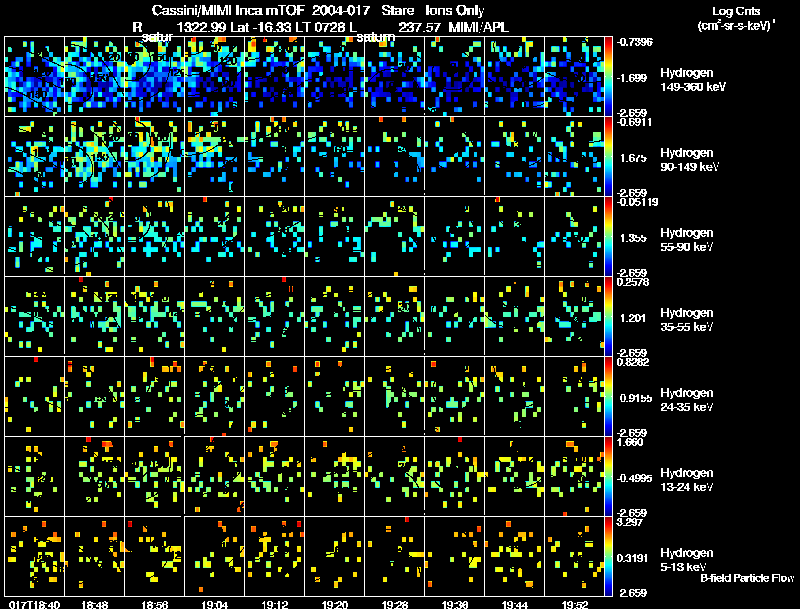The image size is (800, 609).
Task: Click the -0.7396 maximum value on top color scale
Action: pos(634,41)
